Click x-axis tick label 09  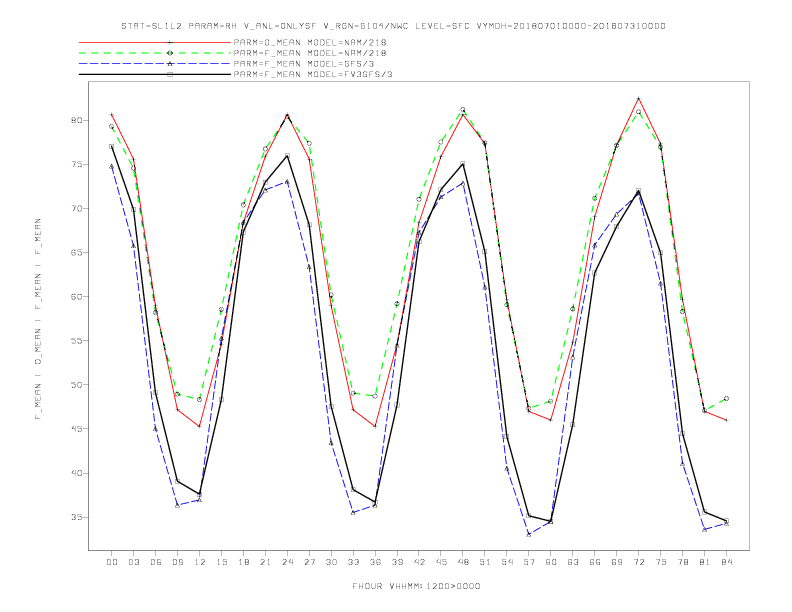[177, 562]
